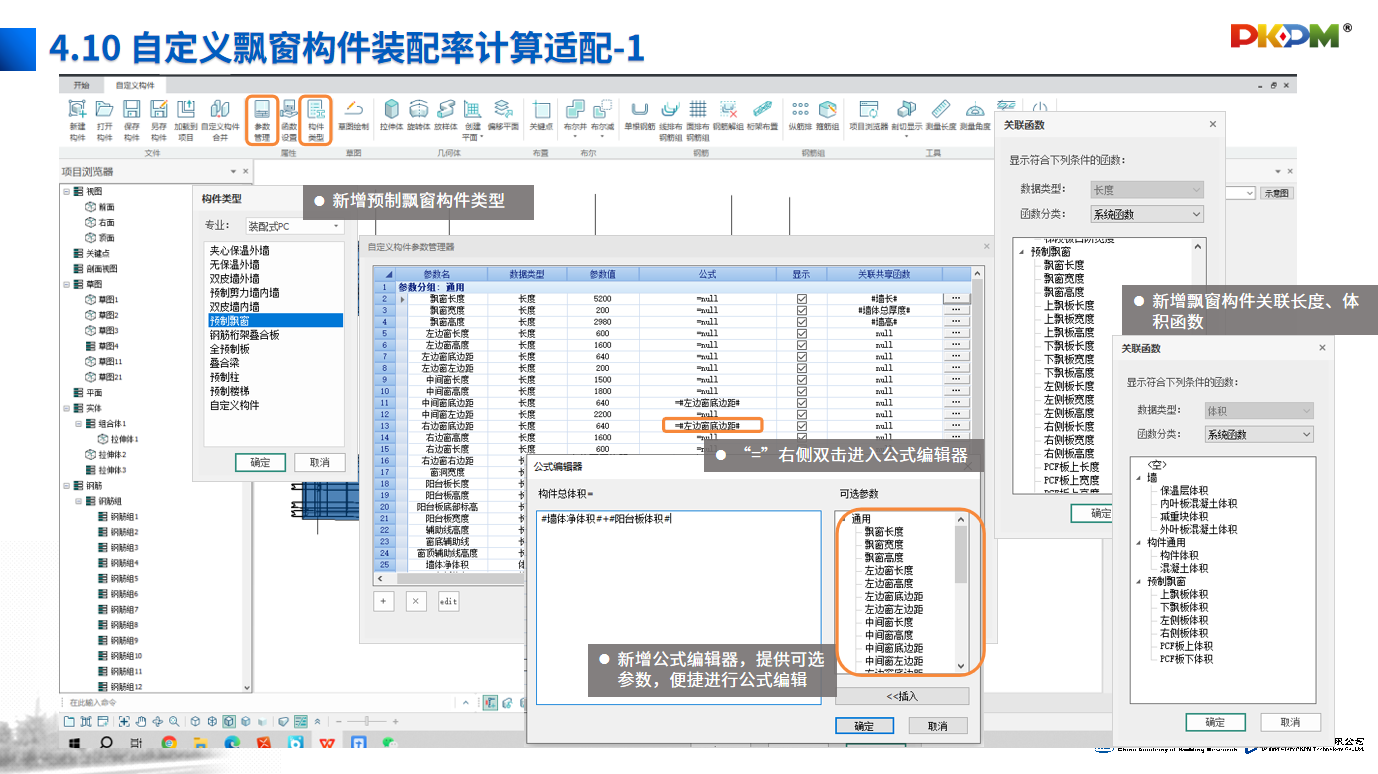The width and height of the screenshot is (1378, 774).
Task: Click 确定 in 构件类型 dialog
Action: [x=260, y=463]
